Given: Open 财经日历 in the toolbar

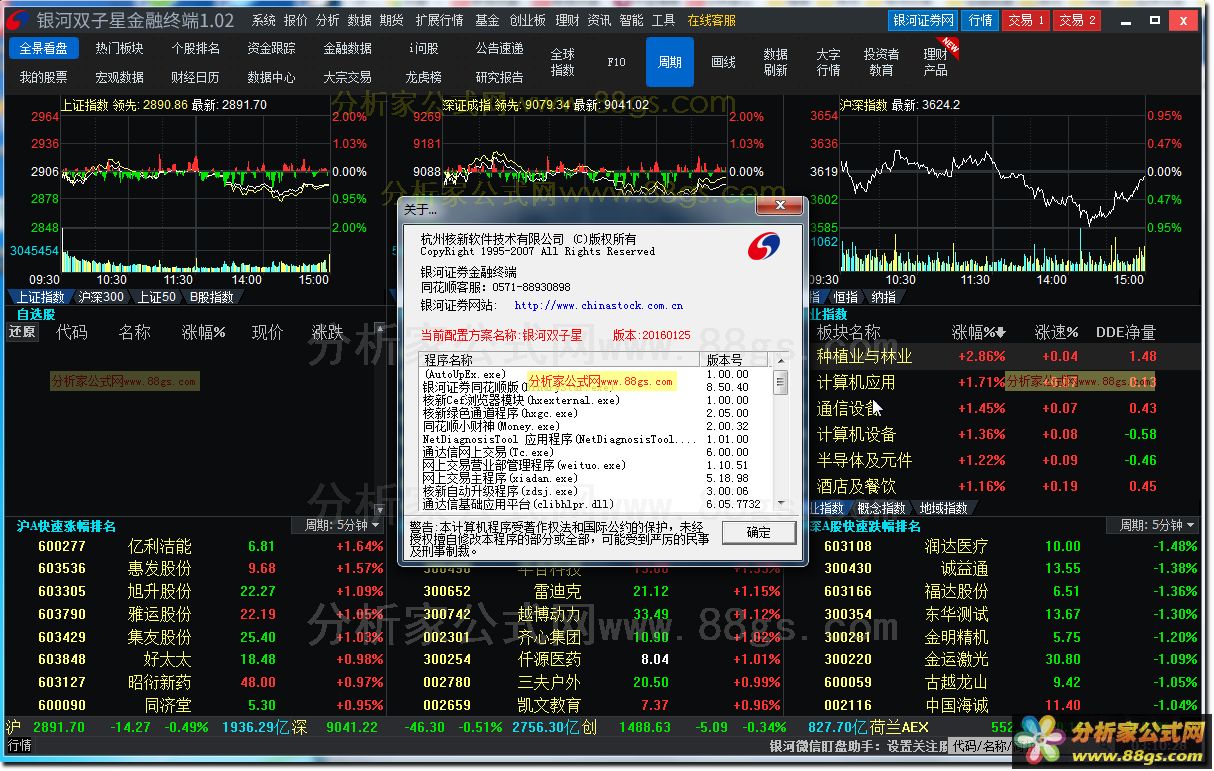Looking at the screenshot, I should pyautogui.click(x=195, y=77).
